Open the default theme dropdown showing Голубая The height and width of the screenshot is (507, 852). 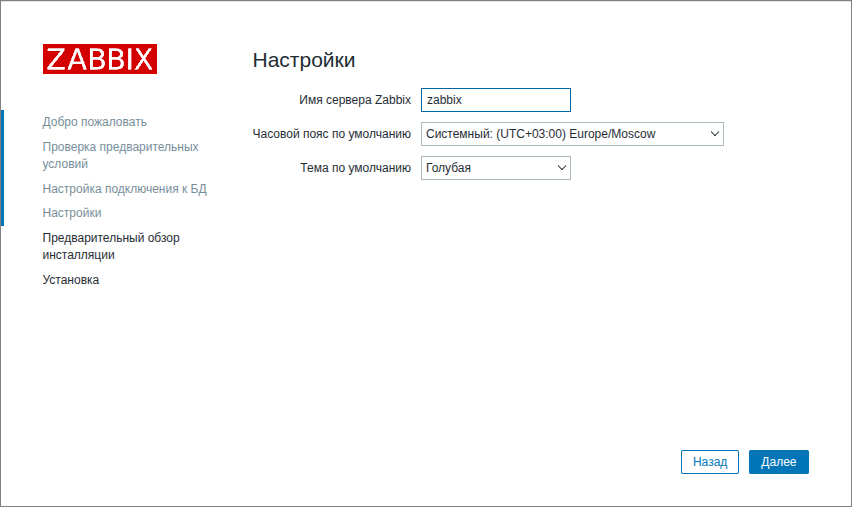click(496, 168)
